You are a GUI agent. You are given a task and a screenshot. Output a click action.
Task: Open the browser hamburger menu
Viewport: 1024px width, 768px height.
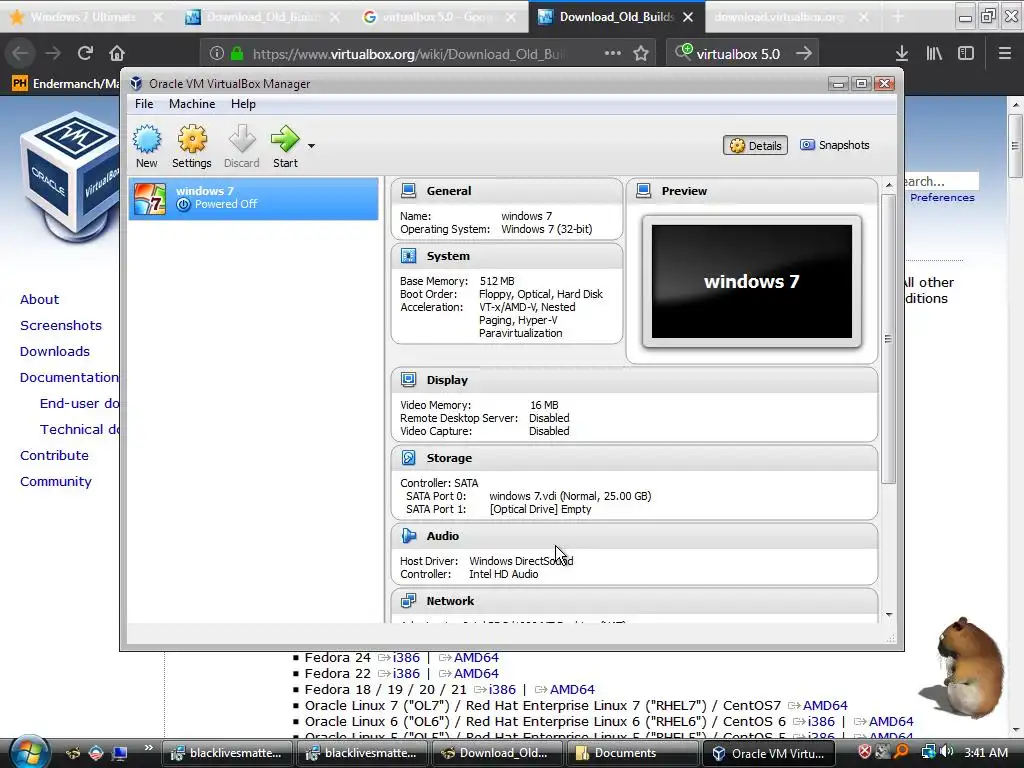[x=1005, y=54]
